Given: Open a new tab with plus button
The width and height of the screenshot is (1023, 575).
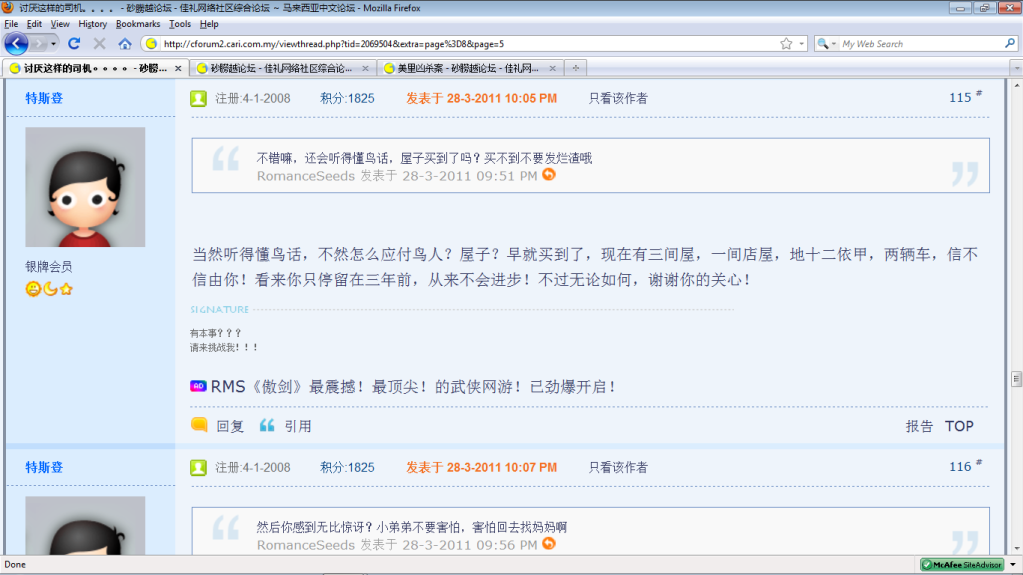Looking at the screenshot, I should click(x=575, y=69).
